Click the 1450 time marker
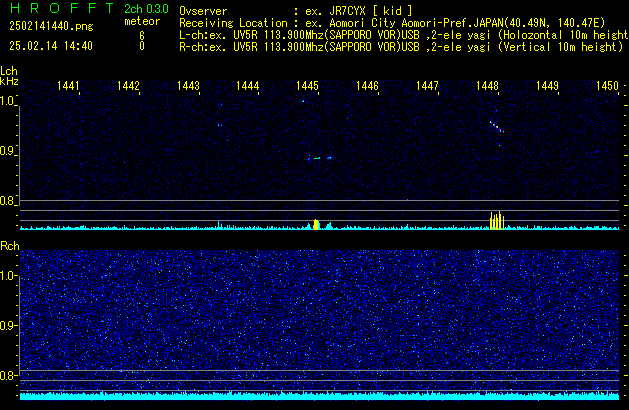This screenshot has width=629, height=410. point(607,86)
